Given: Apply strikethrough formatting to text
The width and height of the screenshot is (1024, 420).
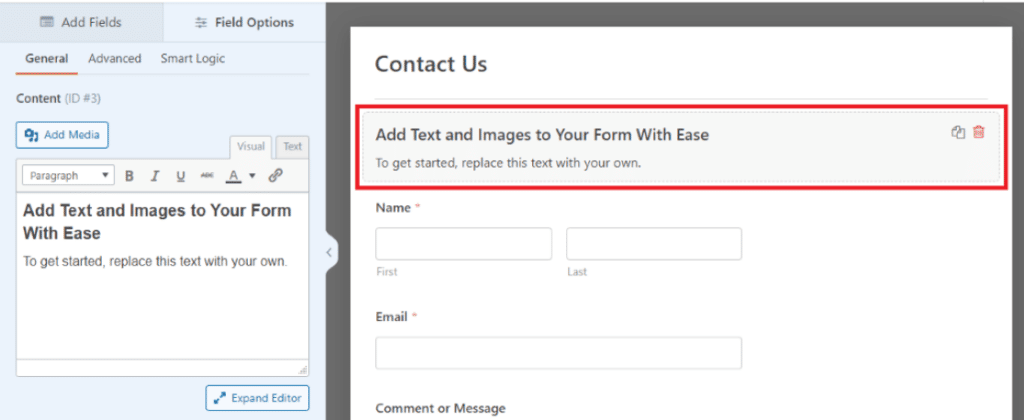Looking at the screenshot, I should click(207, 175).
